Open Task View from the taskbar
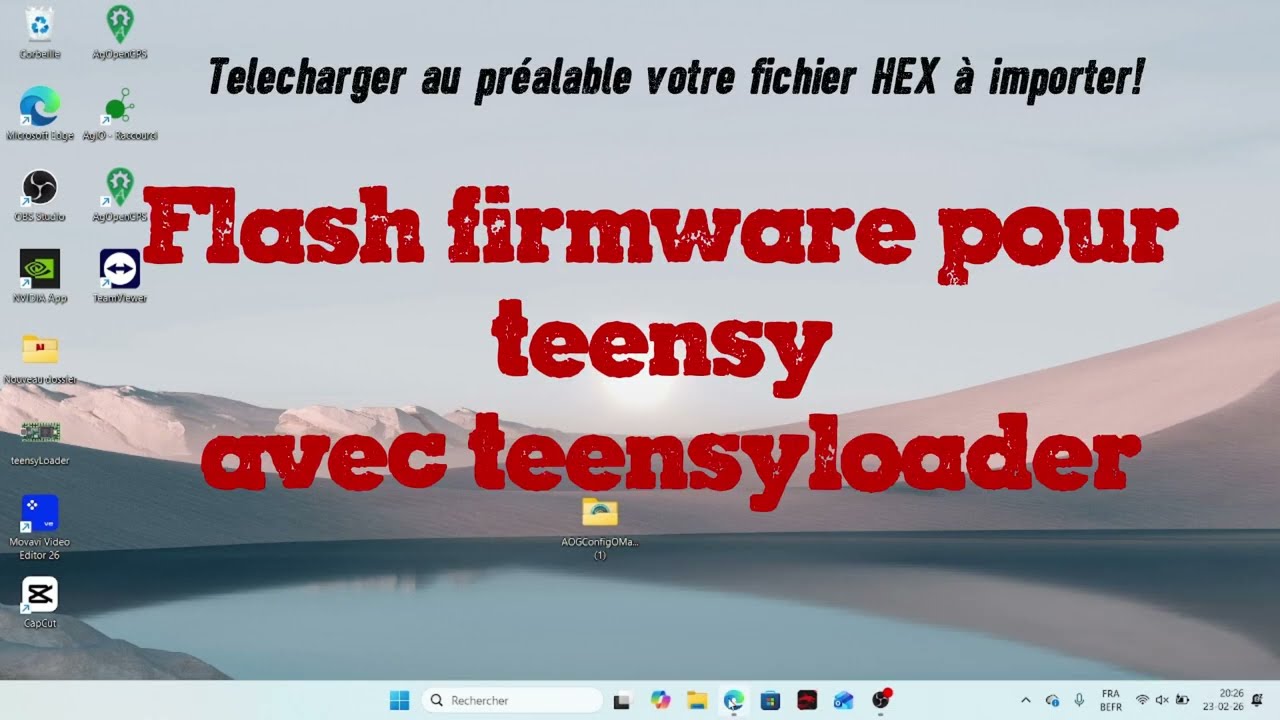Viewport: 1280px width, 720px height. (x=623, y=700)
